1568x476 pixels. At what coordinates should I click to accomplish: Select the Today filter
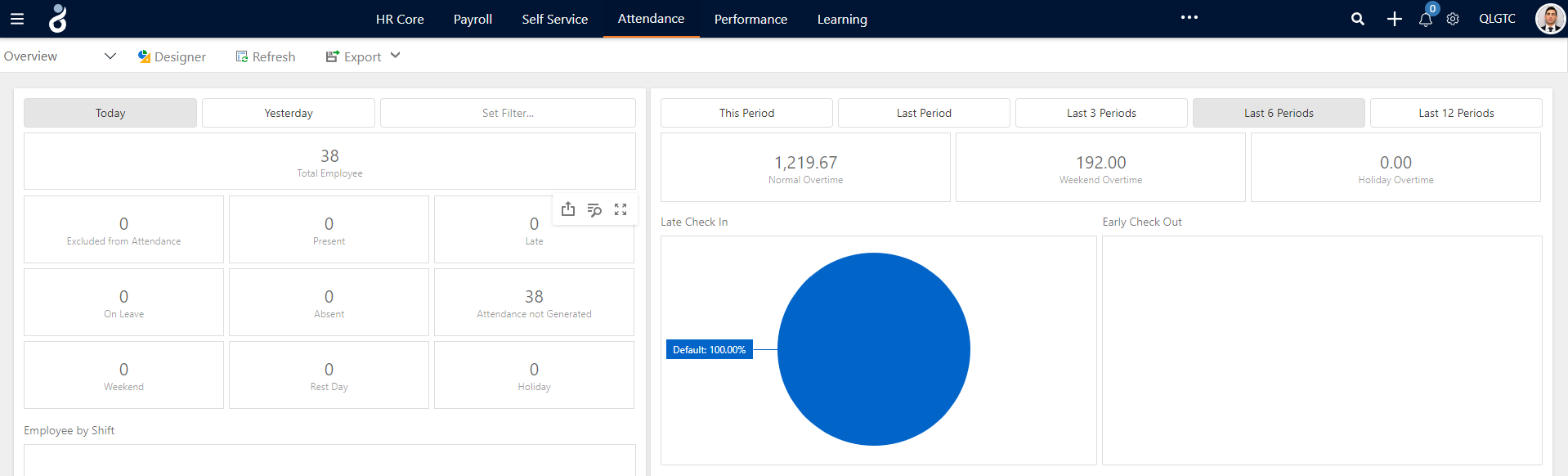click(x=110, y=113)
